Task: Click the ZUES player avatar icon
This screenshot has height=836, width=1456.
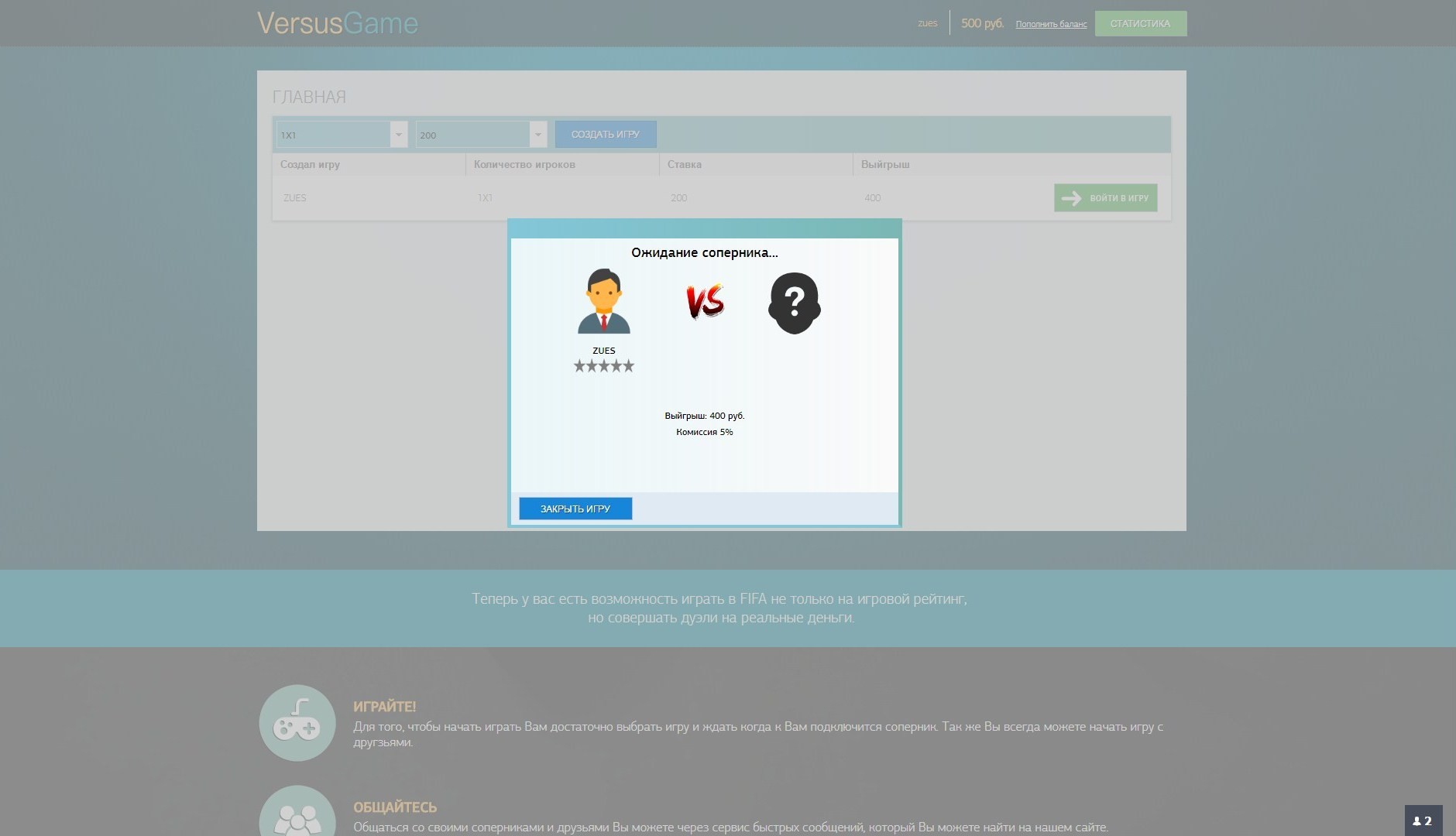Action: 603,302
